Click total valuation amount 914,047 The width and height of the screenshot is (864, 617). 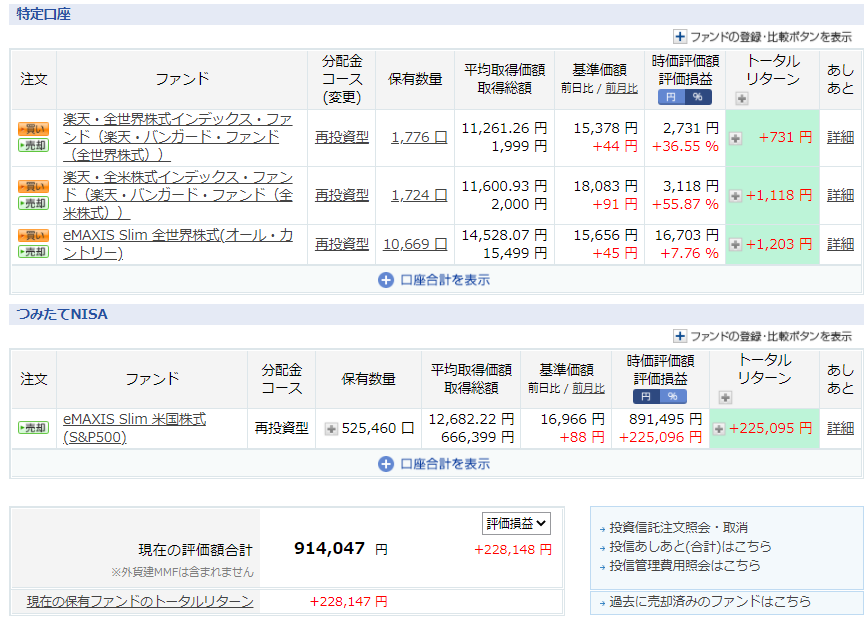[x=330, y=548]
